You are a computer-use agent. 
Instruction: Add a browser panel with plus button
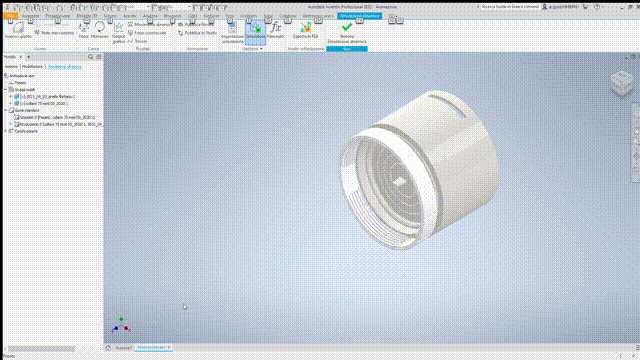(29, 57)
